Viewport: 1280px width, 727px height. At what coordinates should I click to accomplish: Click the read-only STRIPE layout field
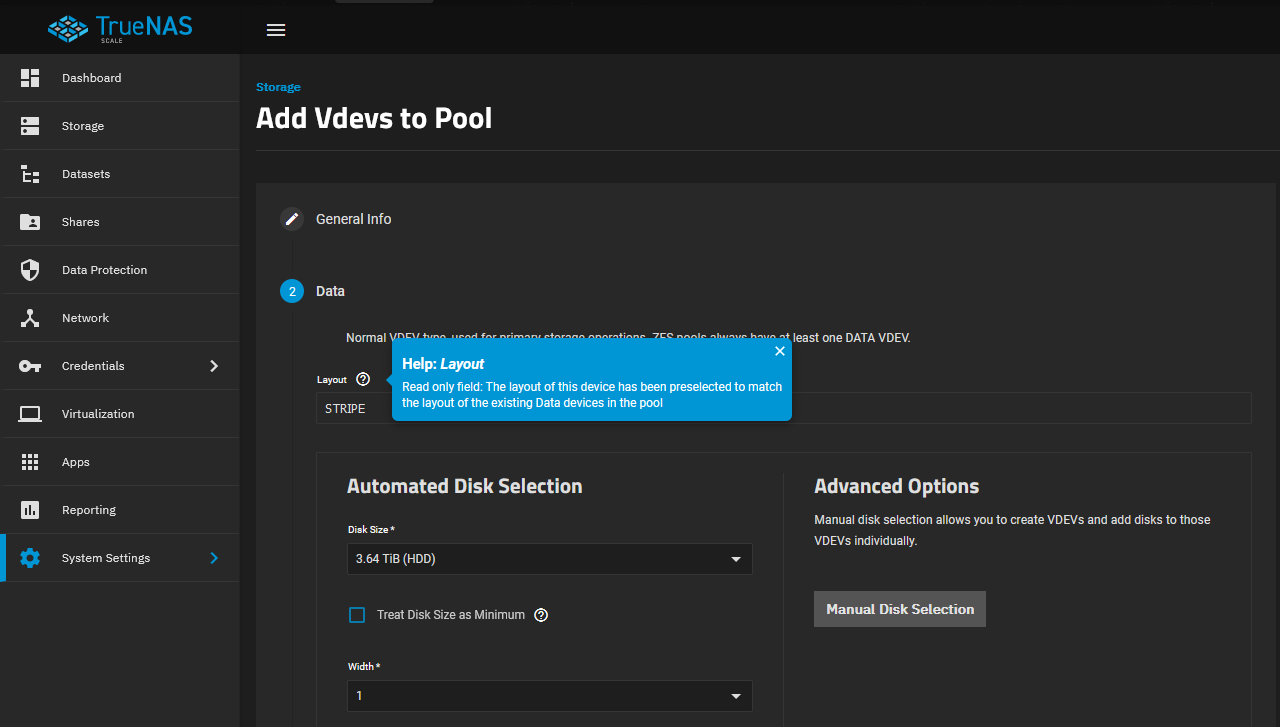pyautogui.click(x=784, y=408)
